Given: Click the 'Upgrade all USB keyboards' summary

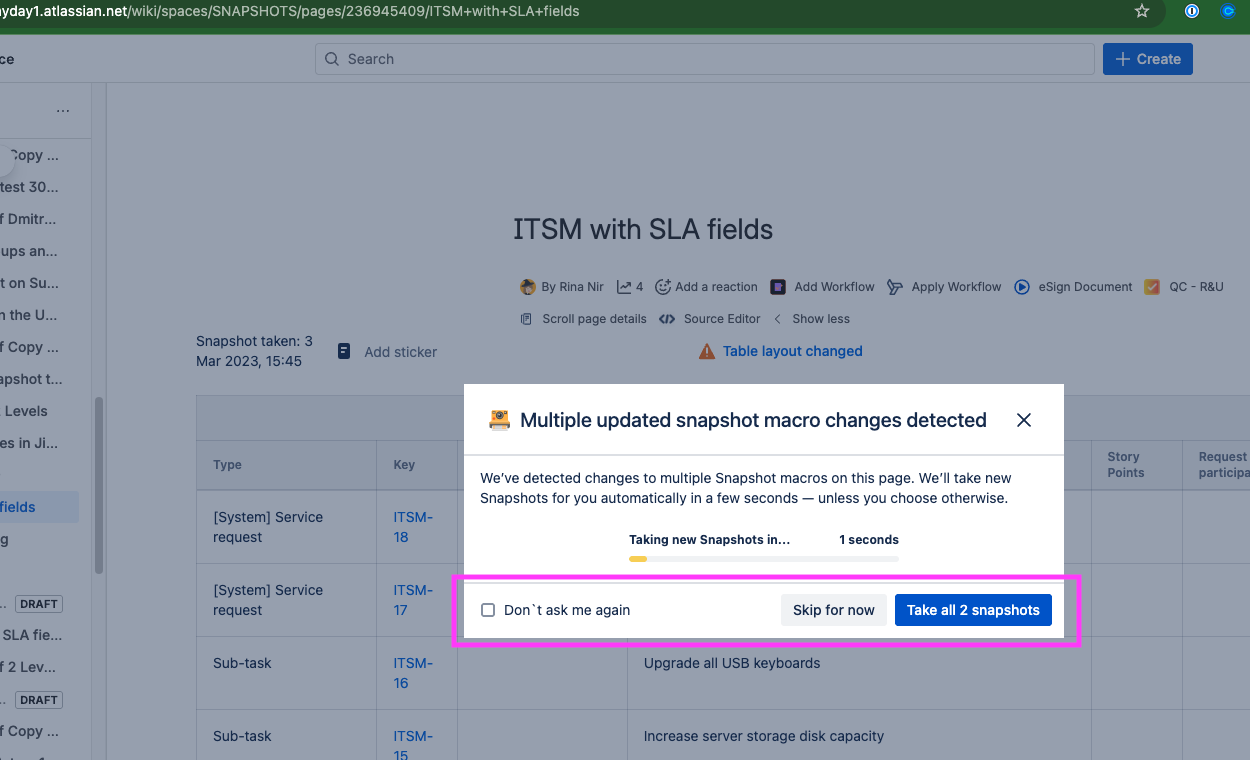Looking at the screenshot, I should click(x=732, y=663).
